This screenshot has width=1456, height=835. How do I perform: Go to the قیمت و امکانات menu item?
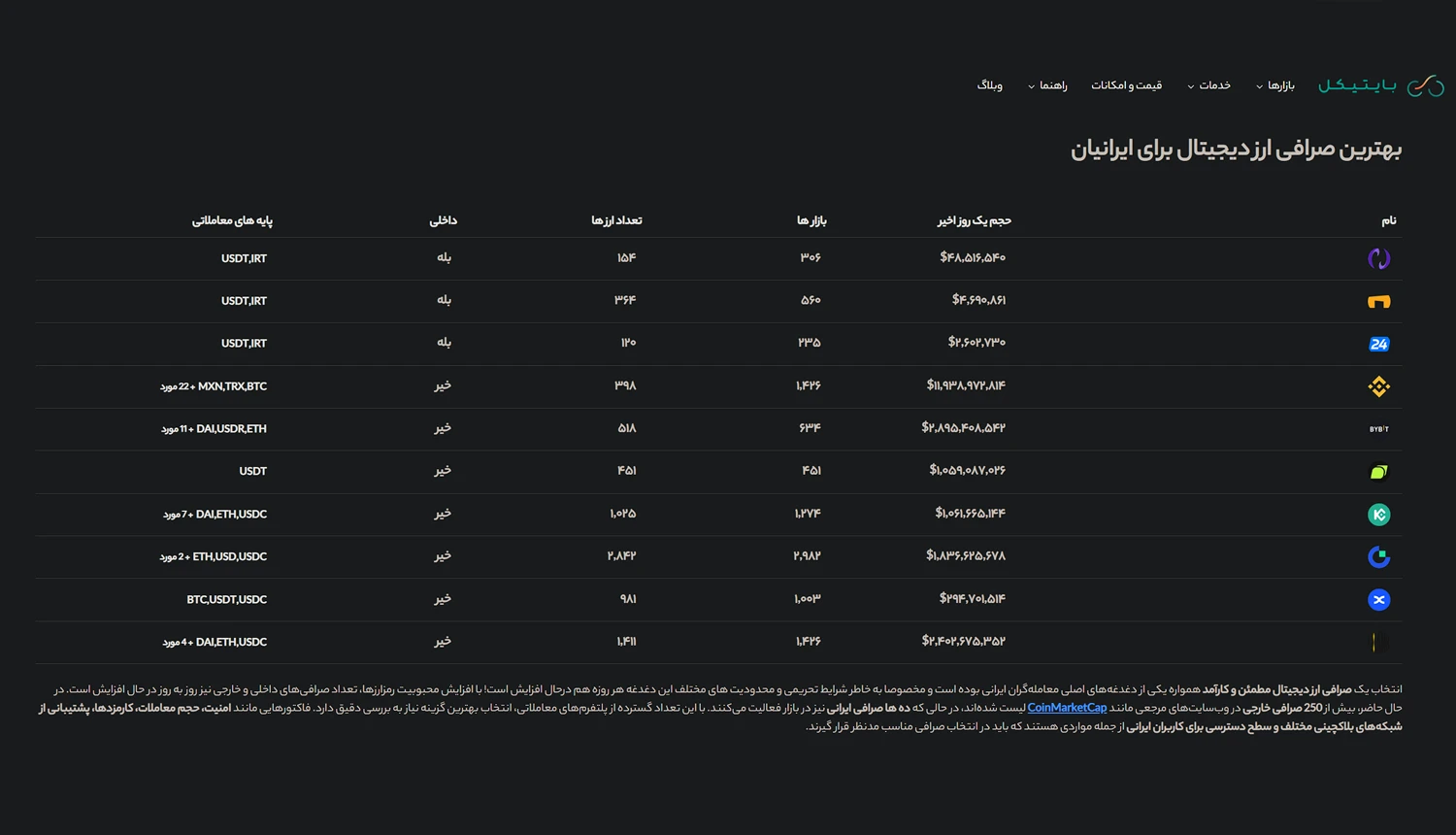click(1126, 85)
